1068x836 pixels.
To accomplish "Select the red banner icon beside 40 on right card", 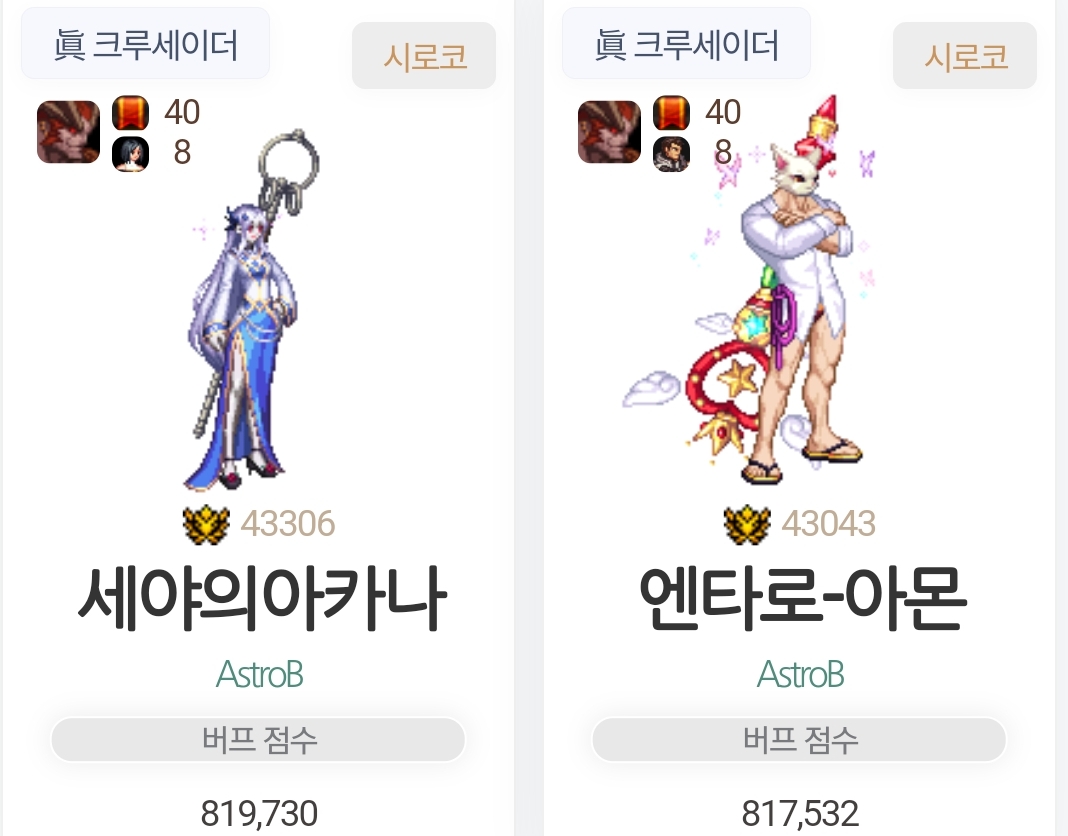I will 671,112.
